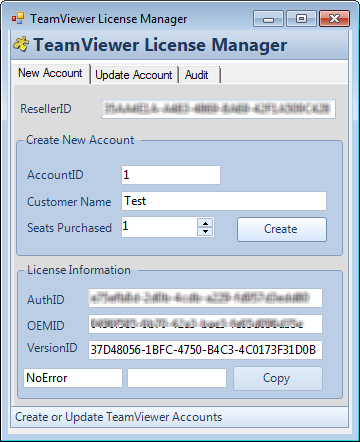
Task: Click the NoError status box
Action: click(x=73, y=378)
